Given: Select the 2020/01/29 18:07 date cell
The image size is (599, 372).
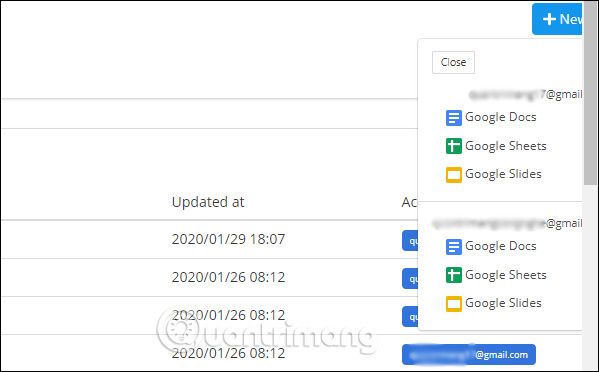Looking at the screenshot, I should pos(228,239).
